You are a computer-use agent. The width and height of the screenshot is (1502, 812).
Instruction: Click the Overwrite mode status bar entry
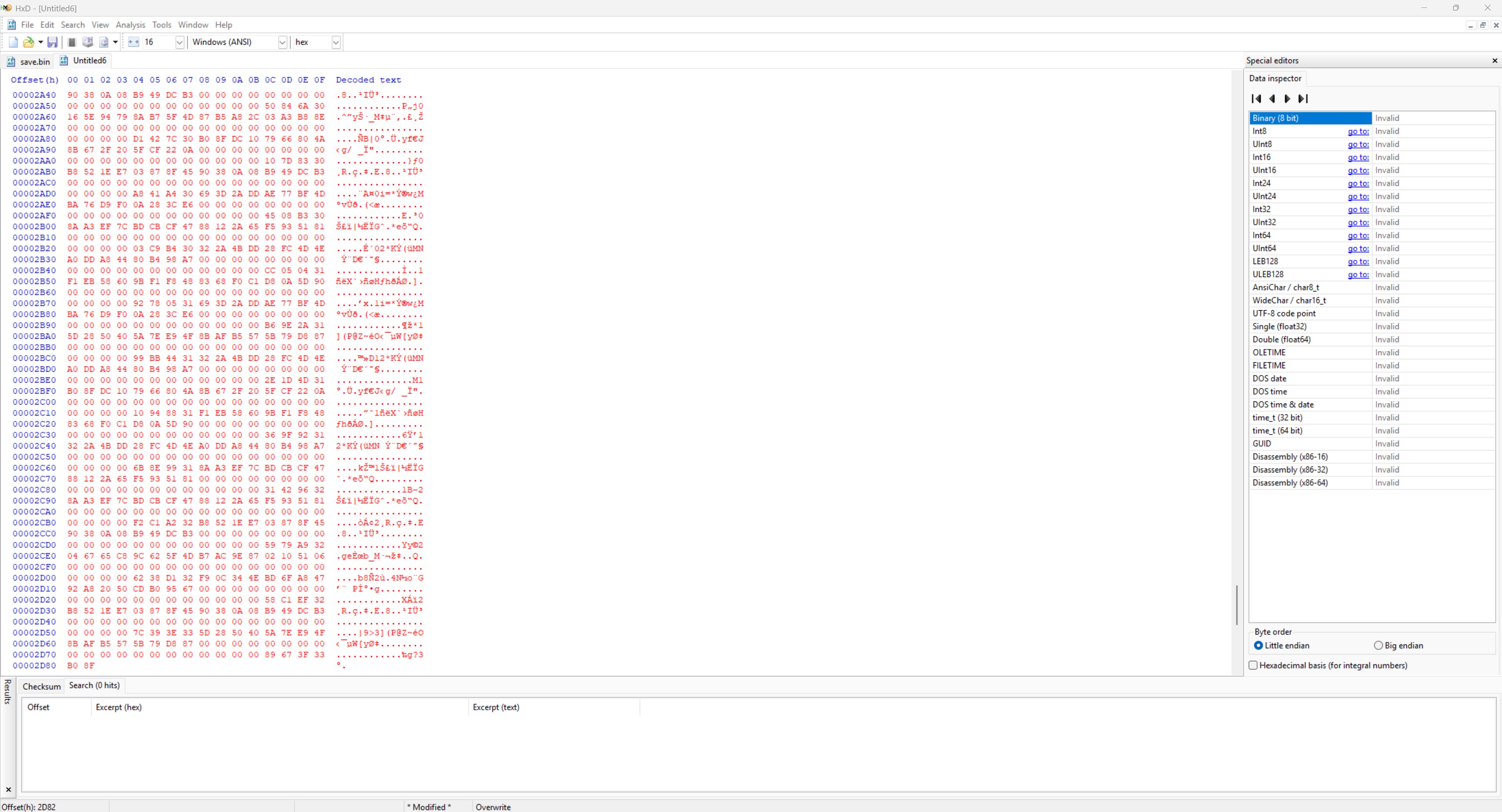[x=493, y=807]
